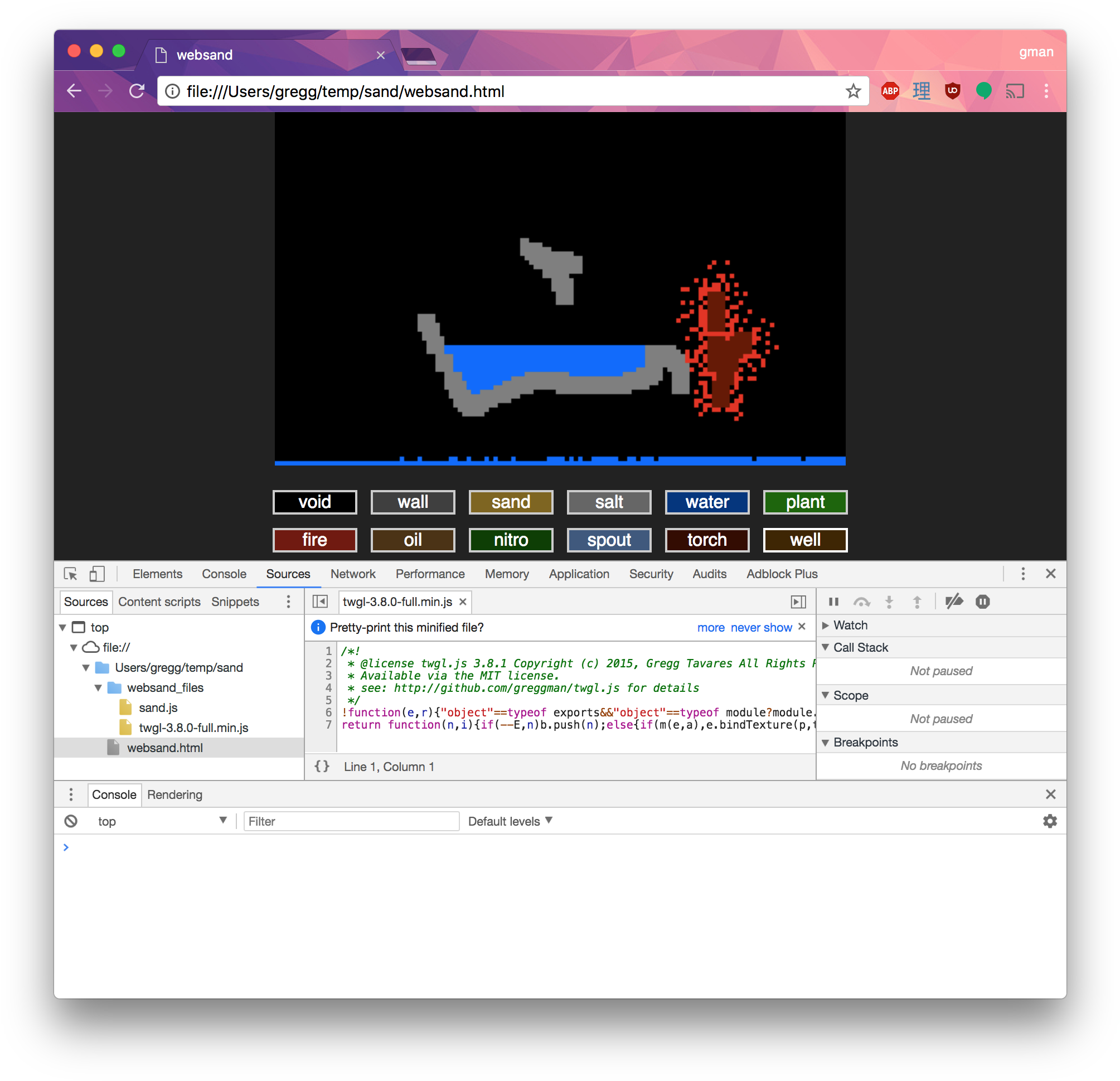Image resolution: width=1120 pixels, height=1081 pixels.
Task: Switch to the Network tab
Action: 352,574
